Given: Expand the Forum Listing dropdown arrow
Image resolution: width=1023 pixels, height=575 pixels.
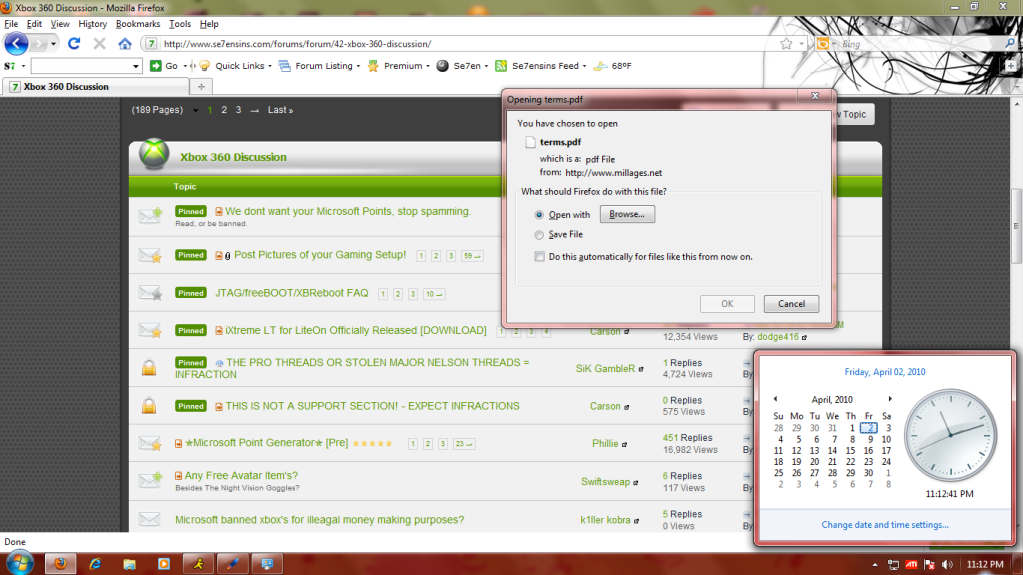Looking at the screenshot, I should (358, 66).
